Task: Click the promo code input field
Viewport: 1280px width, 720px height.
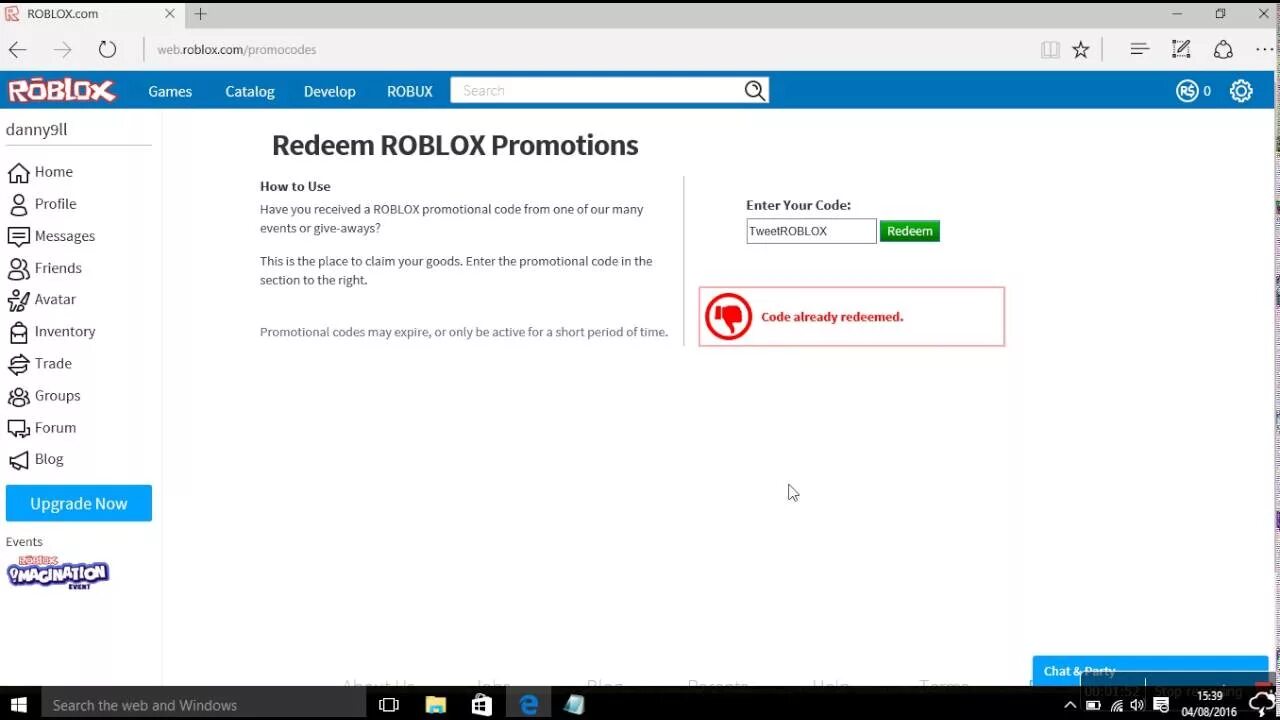Action: click(811, 231)
